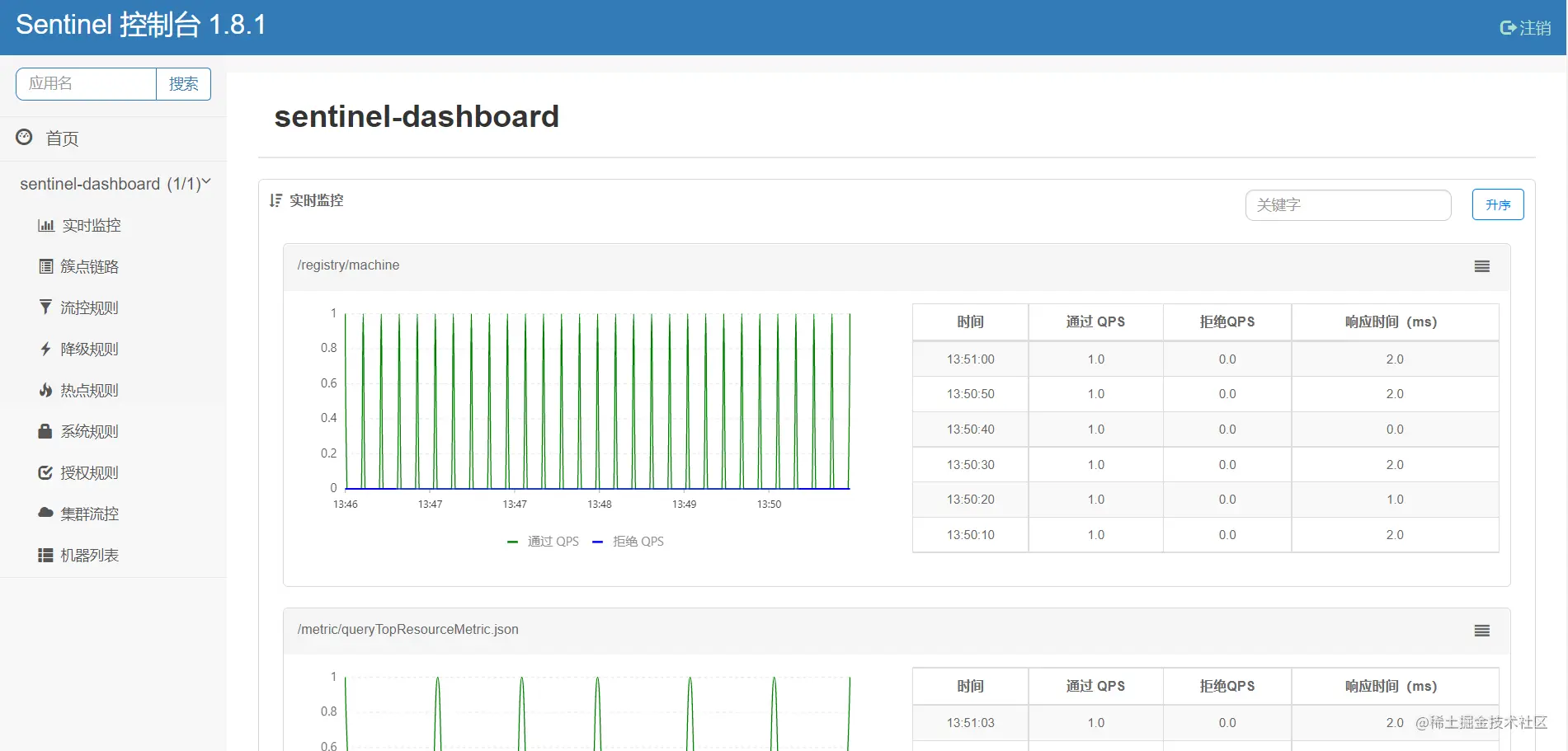This screenshot has width=1568, height=751.
Task: Open 系统规则 lock icon
Action: click(45, 431)
